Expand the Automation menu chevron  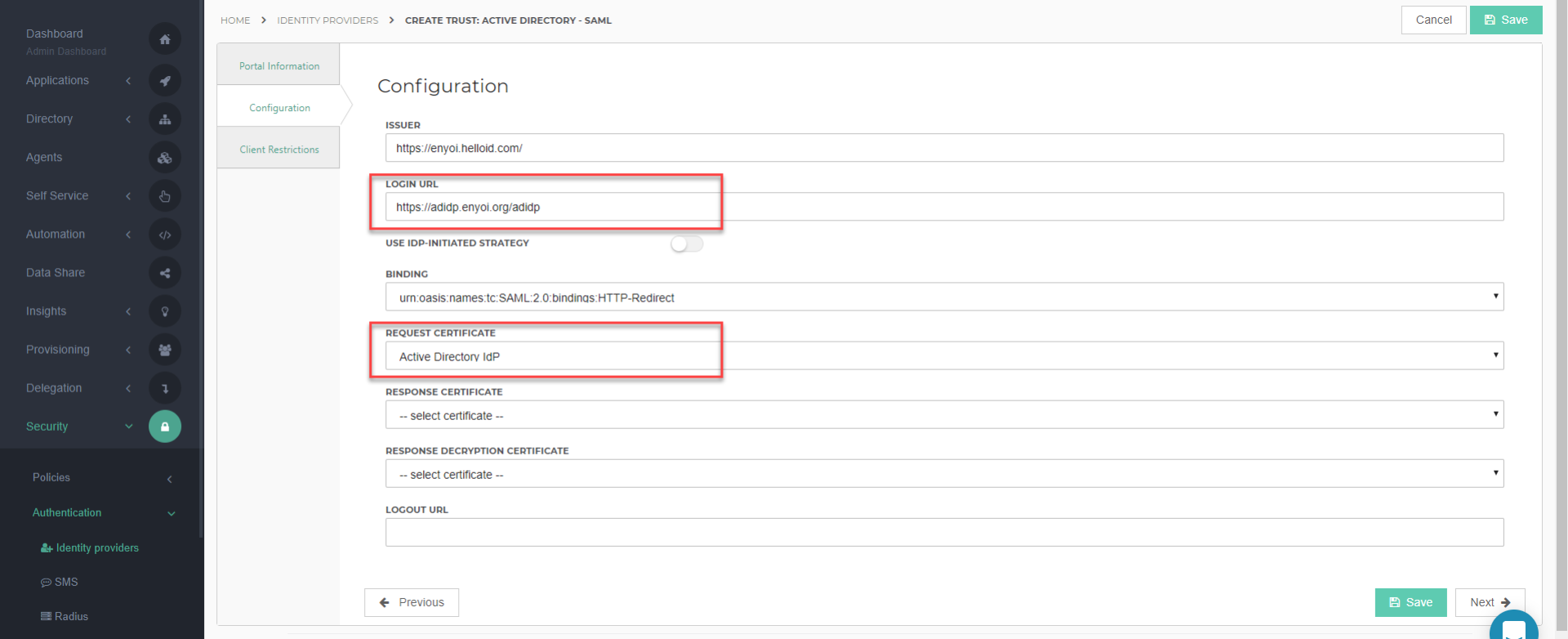pos(128,235)
